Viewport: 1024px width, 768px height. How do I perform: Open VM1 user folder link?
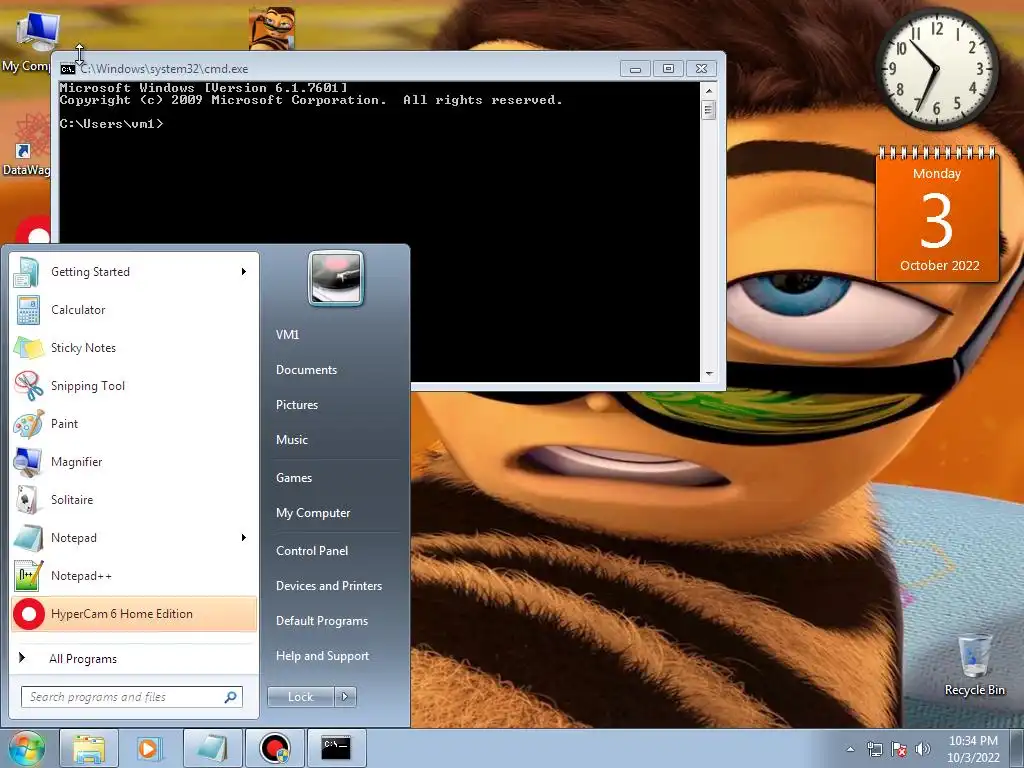[287, 334]
